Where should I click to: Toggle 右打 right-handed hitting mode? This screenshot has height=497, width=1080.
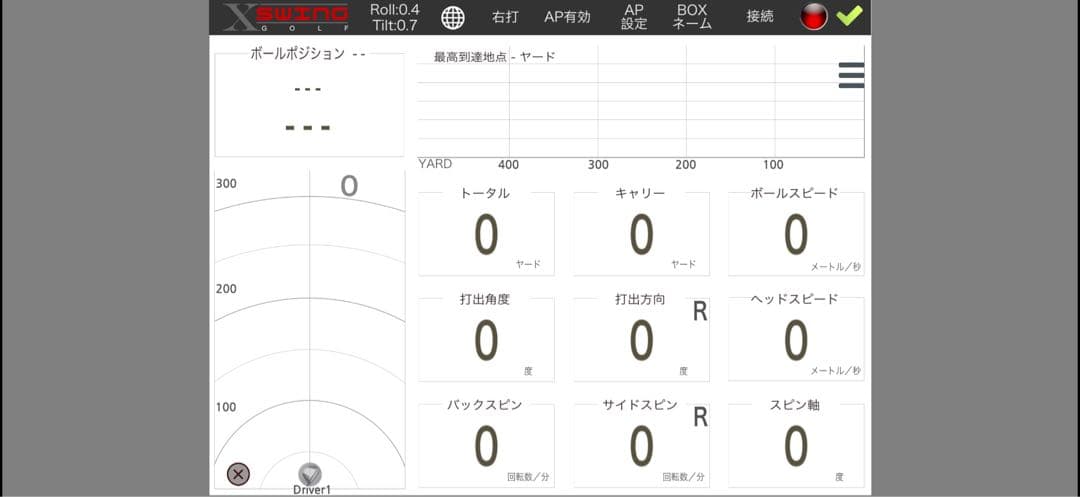505,17
